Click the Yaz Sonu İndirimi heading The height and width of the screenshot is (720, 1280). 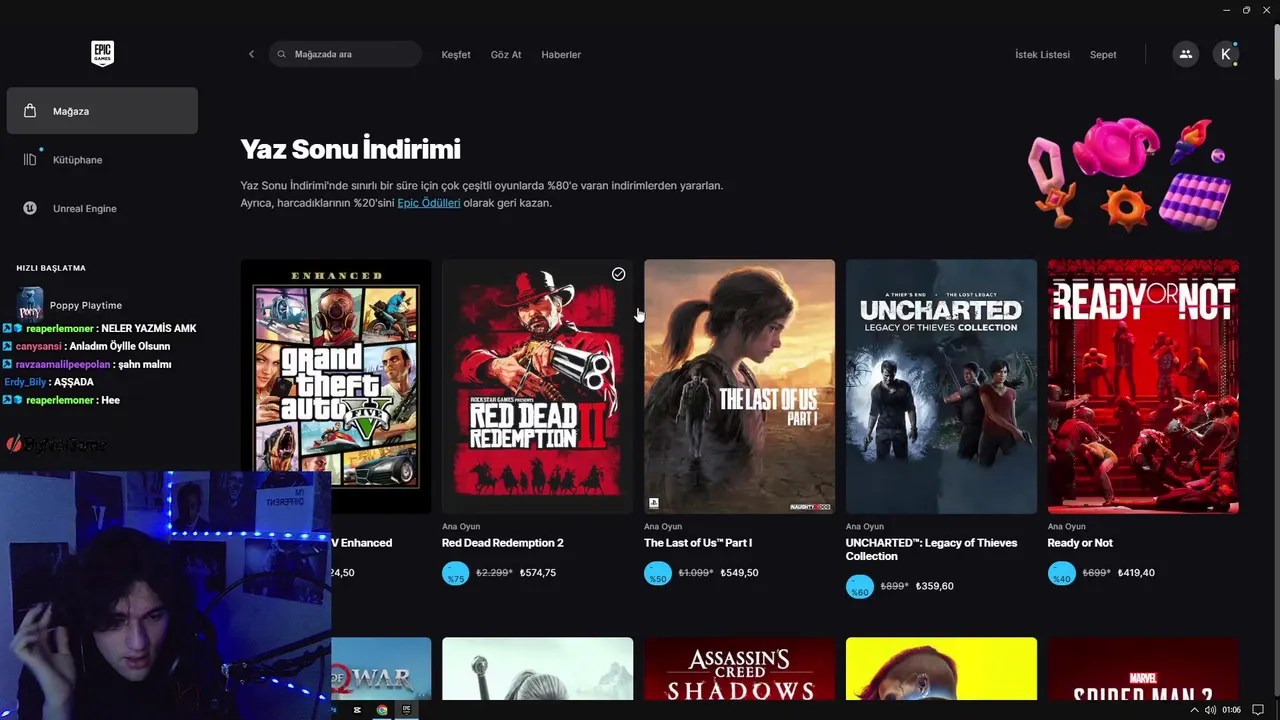click(x=350, y=150)
